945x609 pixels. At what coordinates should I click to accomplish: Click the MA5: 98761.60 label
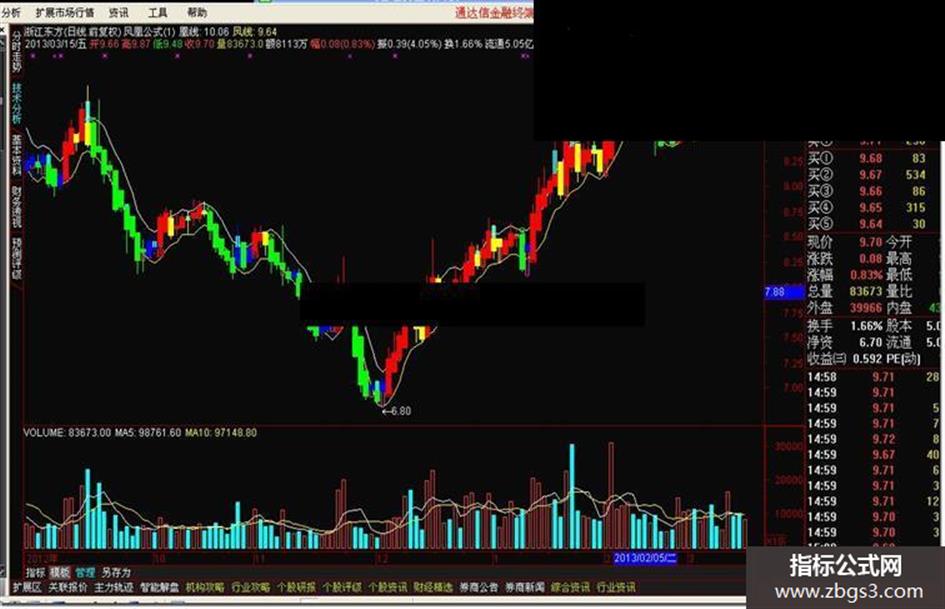tap(148, 433)
